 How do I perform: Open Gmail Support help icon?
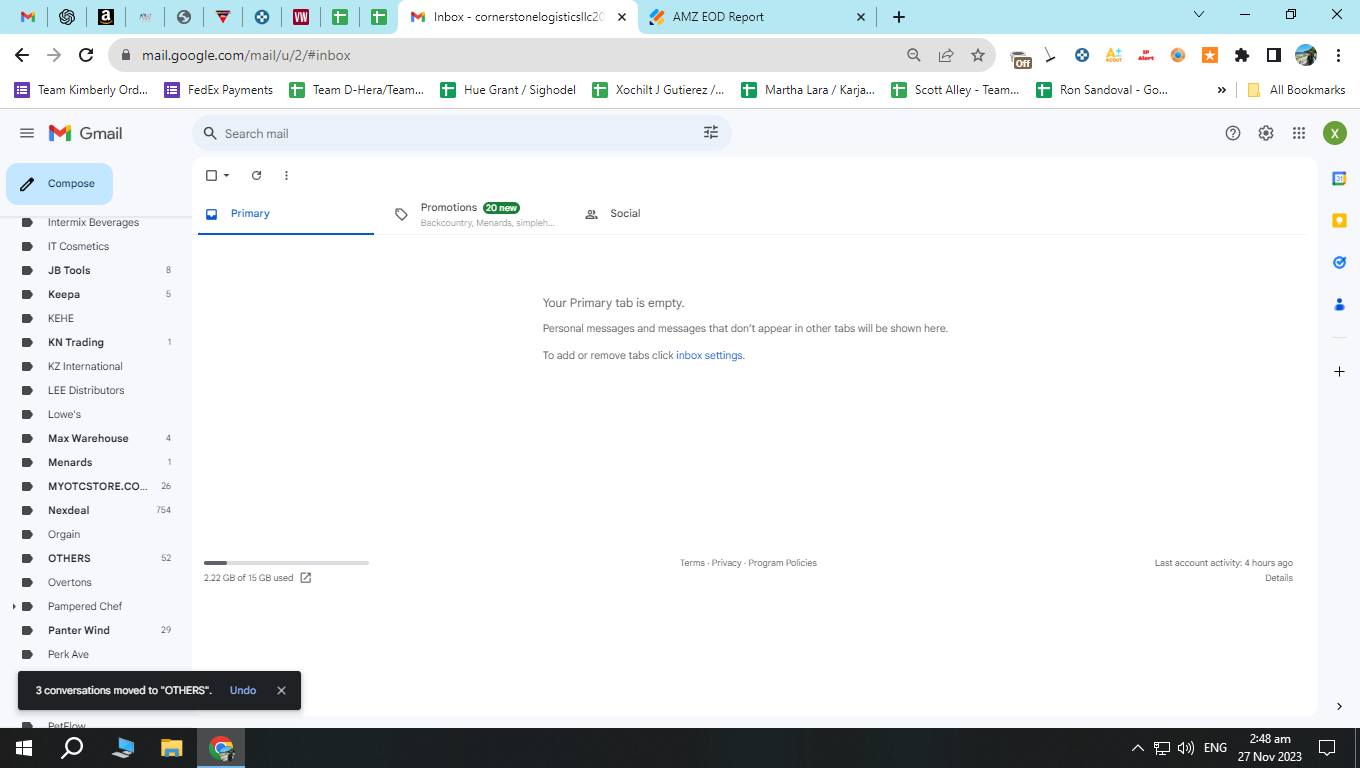[1233, 133]
